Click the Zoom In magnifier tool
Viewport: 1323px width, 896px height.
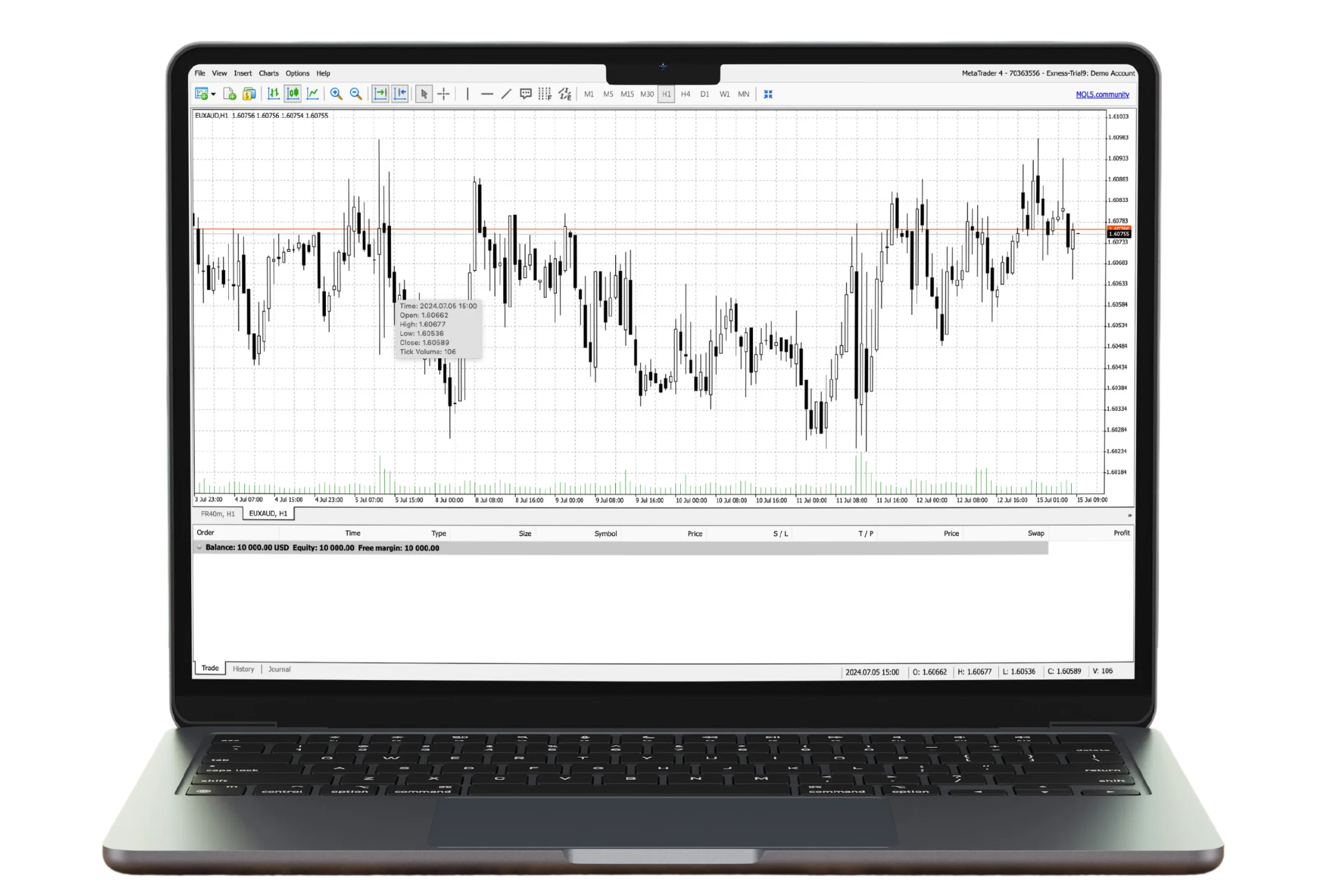337,94
